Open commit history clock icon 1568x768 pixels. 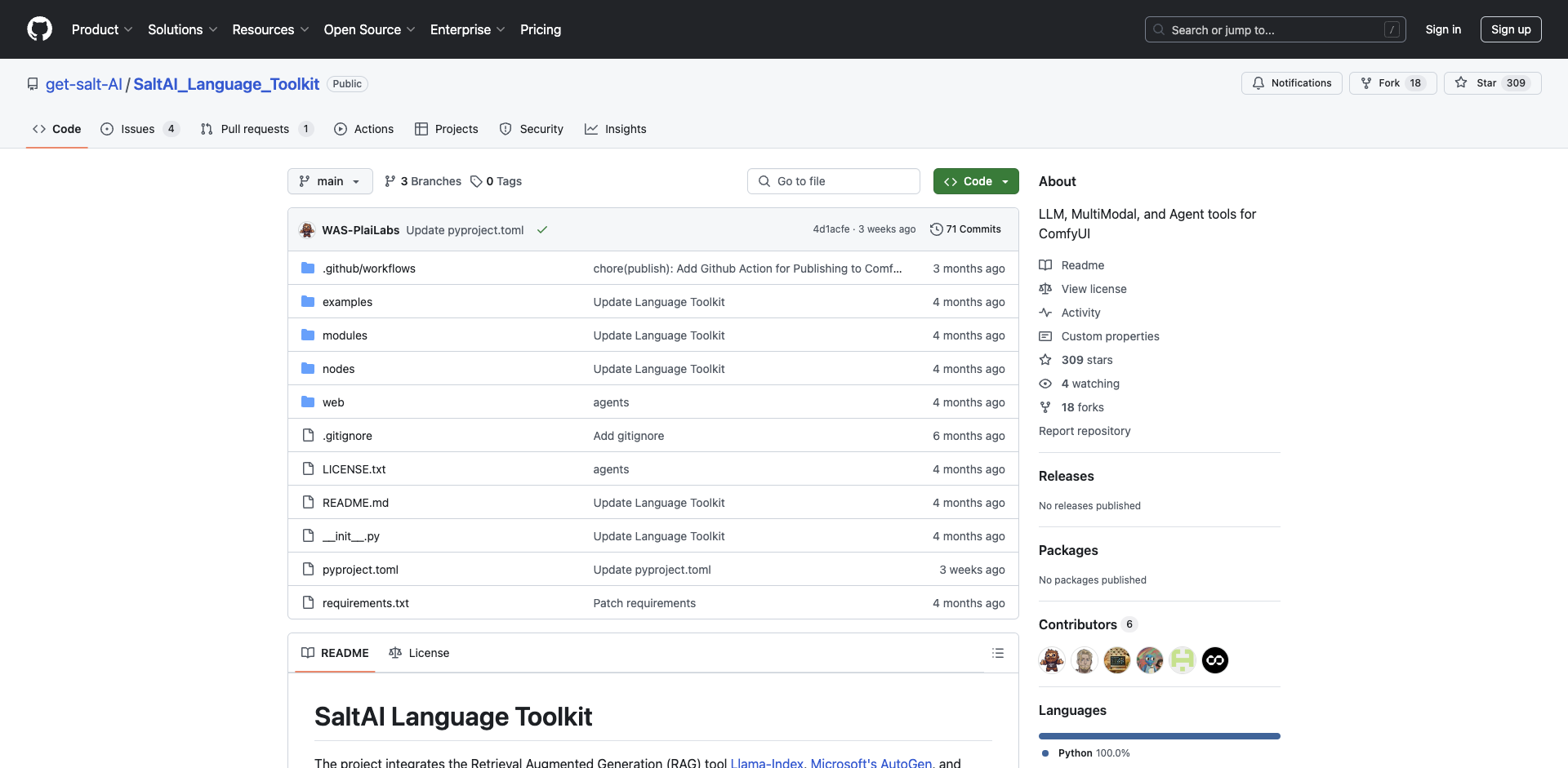937,229
